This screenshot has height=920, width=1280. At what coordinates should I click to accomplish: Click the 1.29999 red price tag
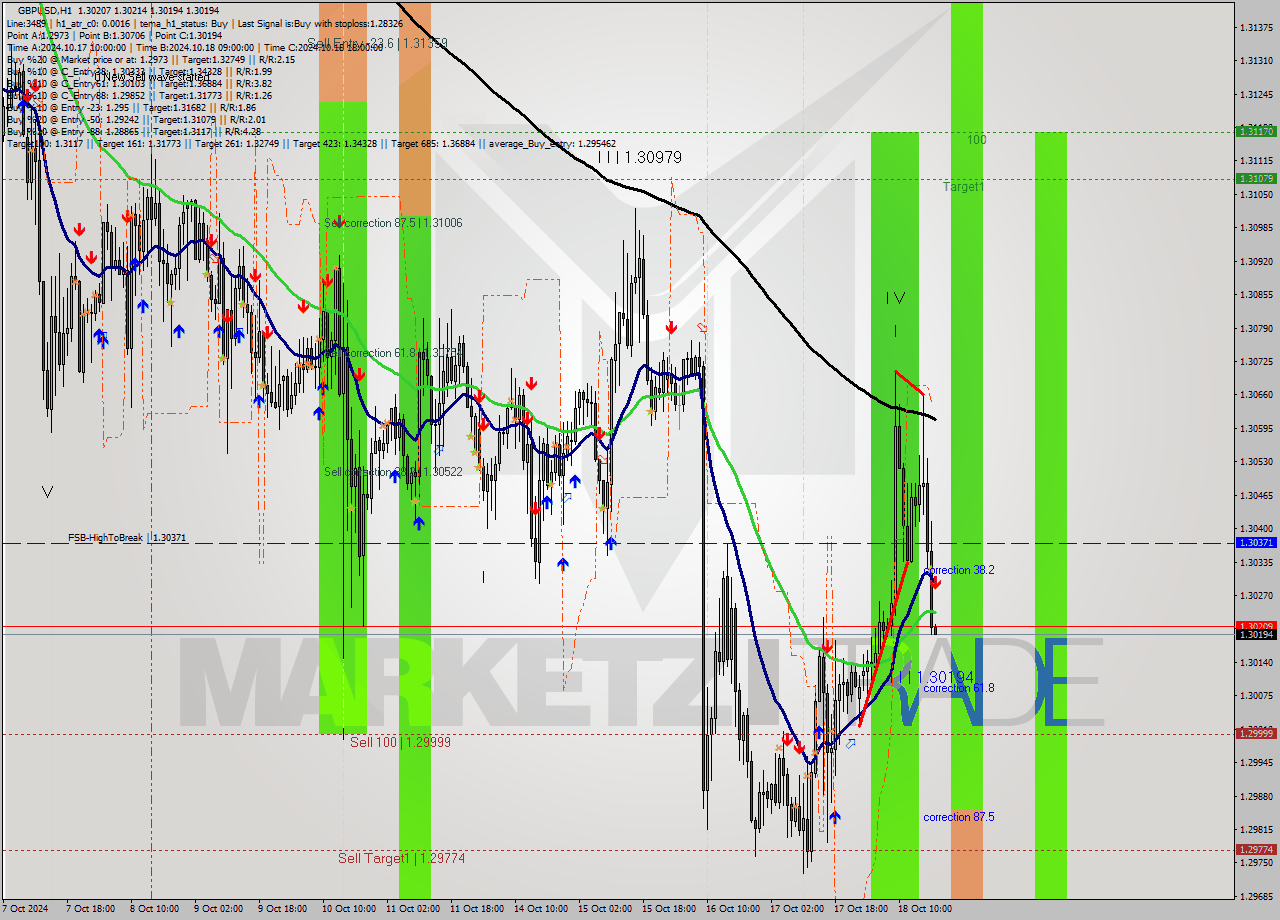point(1256,733)
